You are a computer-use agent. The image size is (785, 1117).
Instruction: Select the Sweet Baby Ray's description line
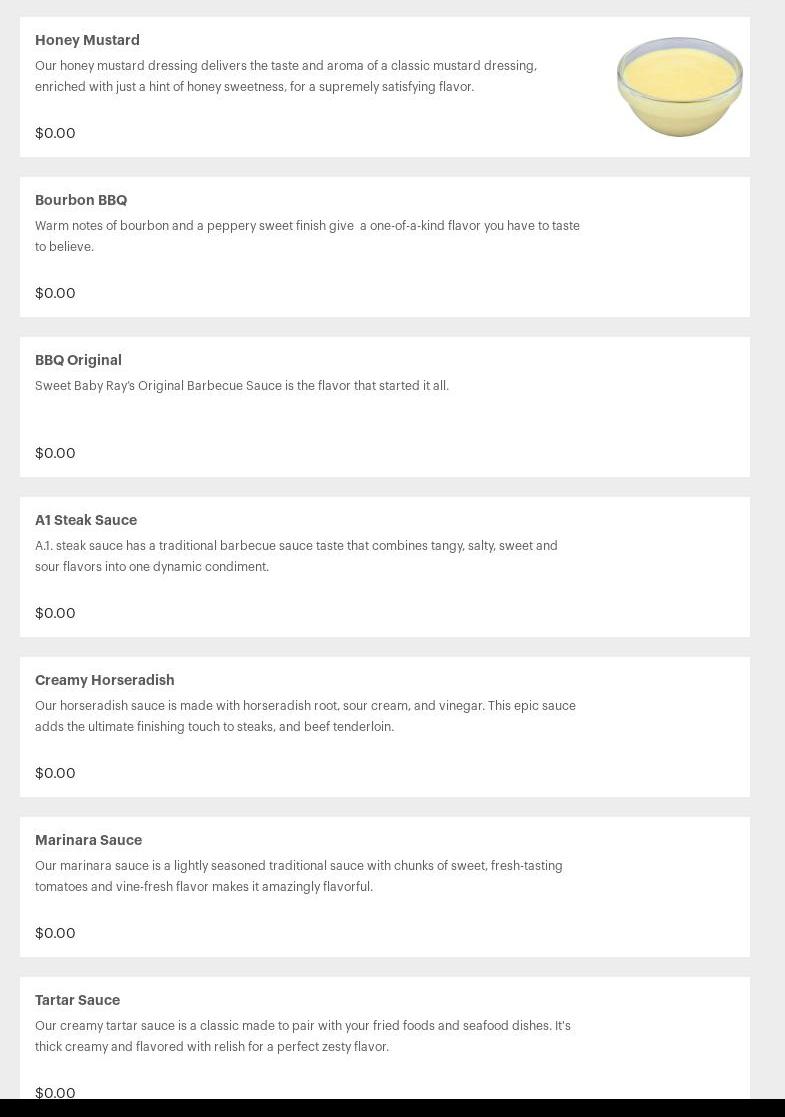tap(242, 386)
